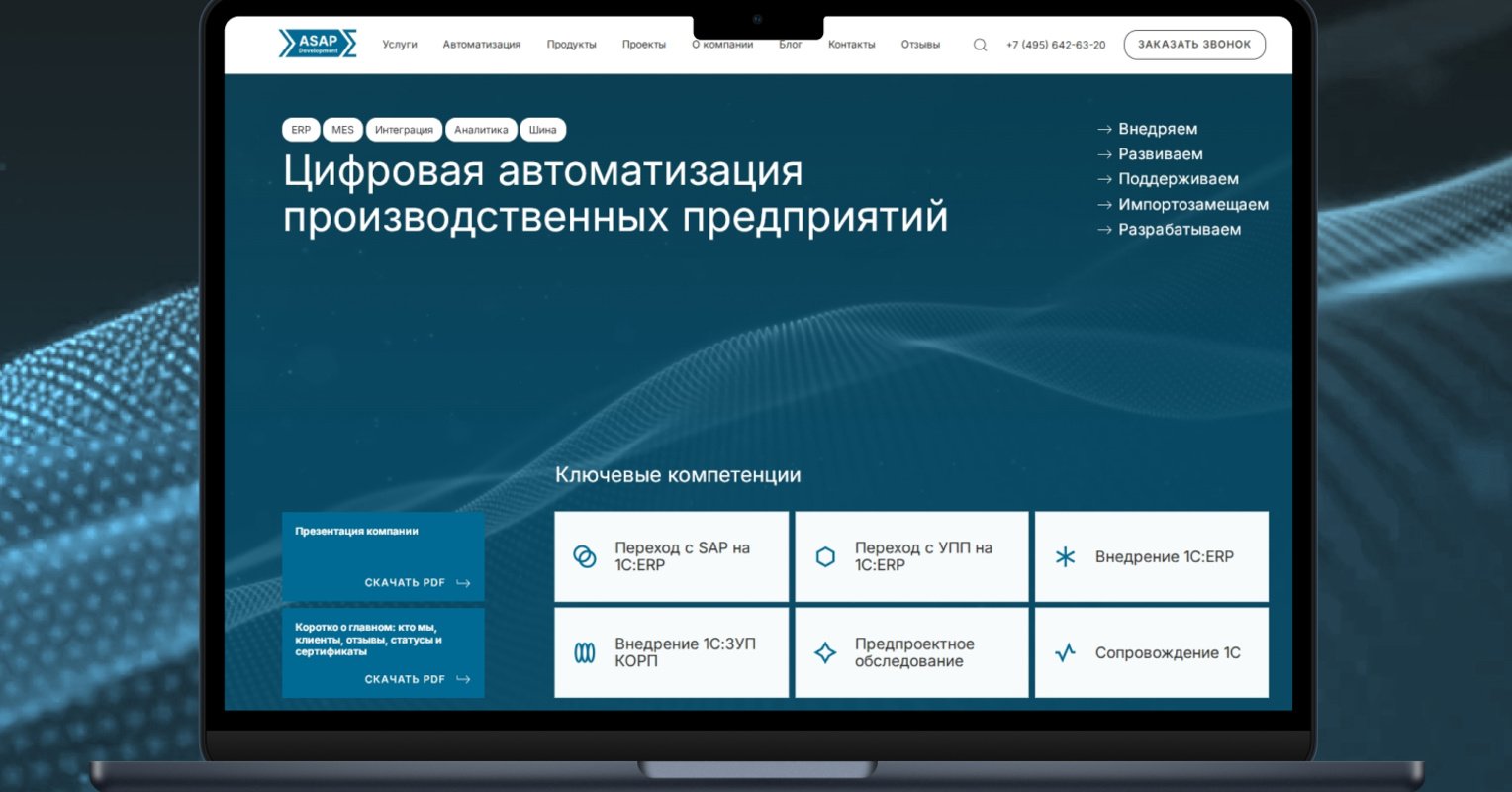Click the Презентация компании title text
Screen dimensions: 1512x792
click(356, 532)
